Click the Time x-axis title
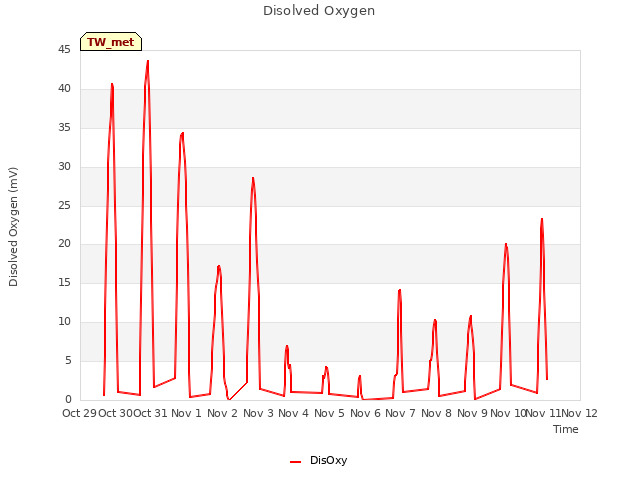 [x=566, y=429]
